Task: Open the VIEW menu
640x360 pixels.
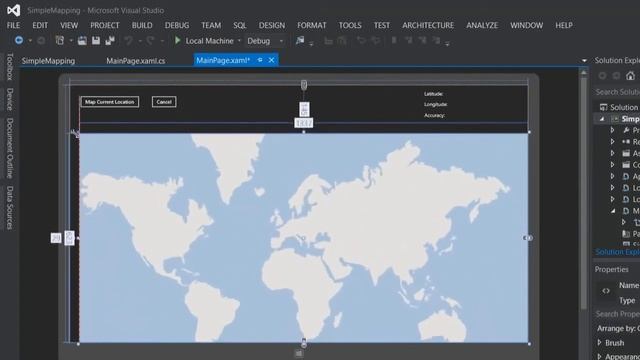Action: [x=69, y=25]
